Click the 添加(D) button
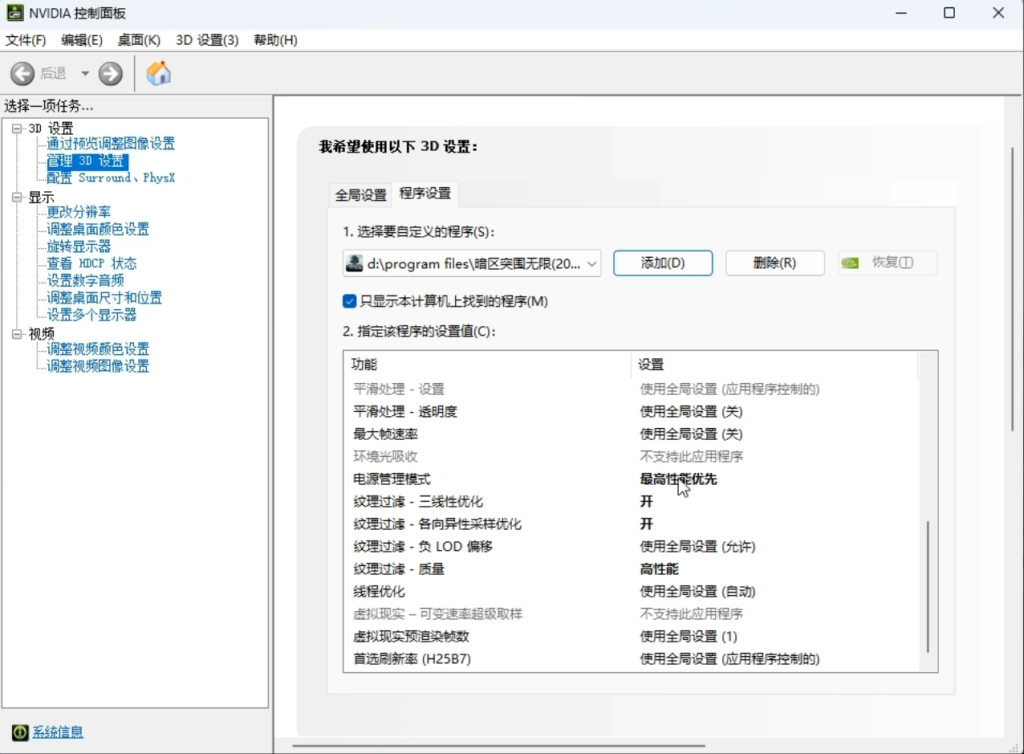1024x754 pixels. click(x=663, y=263)
